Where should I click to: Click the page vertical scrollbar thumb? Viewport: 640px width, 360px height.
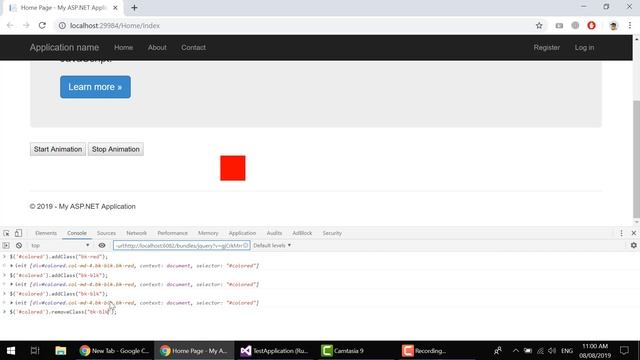(636, 159)
